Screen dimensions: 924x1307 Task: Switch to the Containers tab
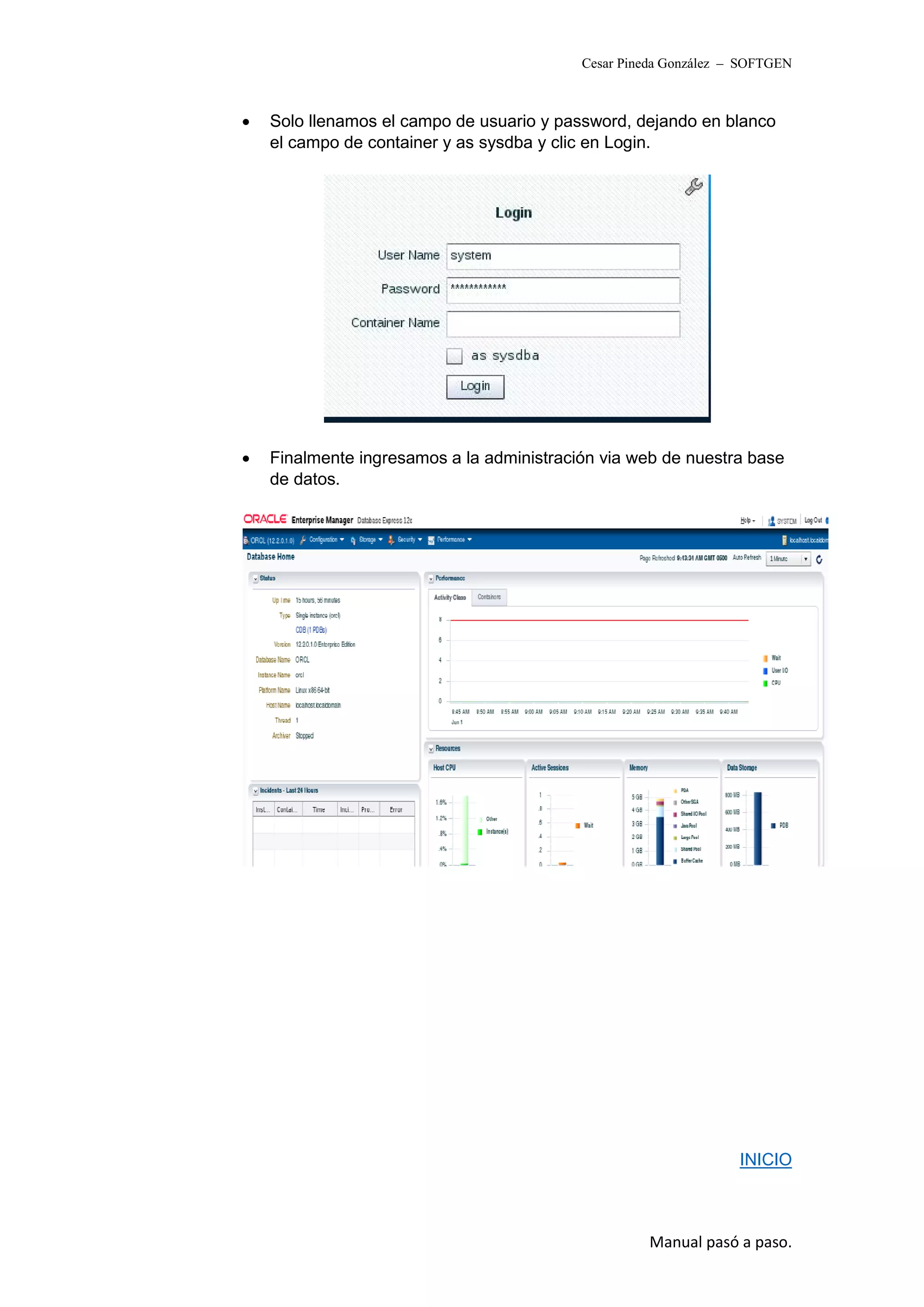pyautogui.click(x=489, y=597)
